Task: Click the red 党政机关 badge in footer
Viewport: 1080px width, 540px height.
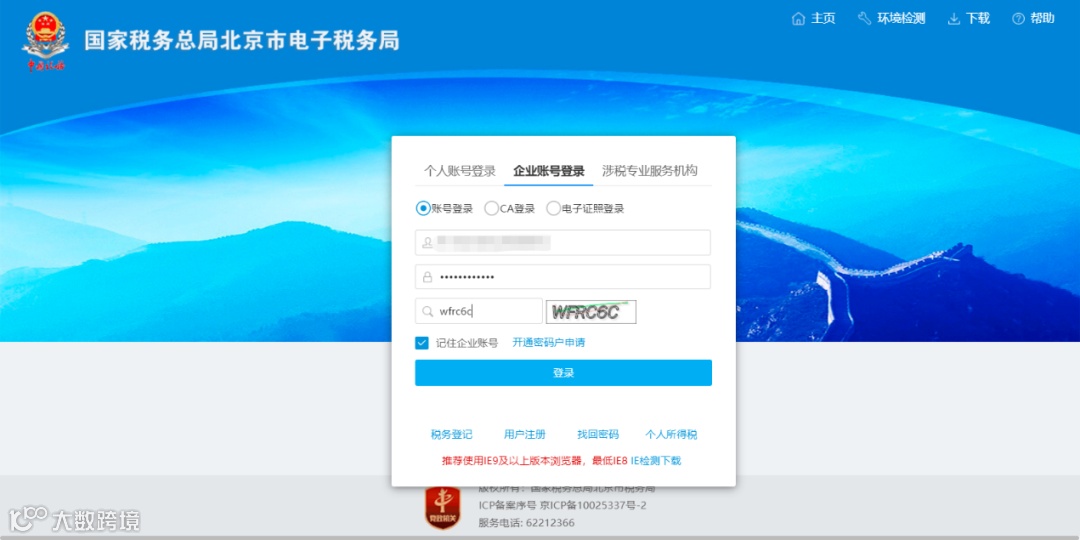Action: click(442, 508)
